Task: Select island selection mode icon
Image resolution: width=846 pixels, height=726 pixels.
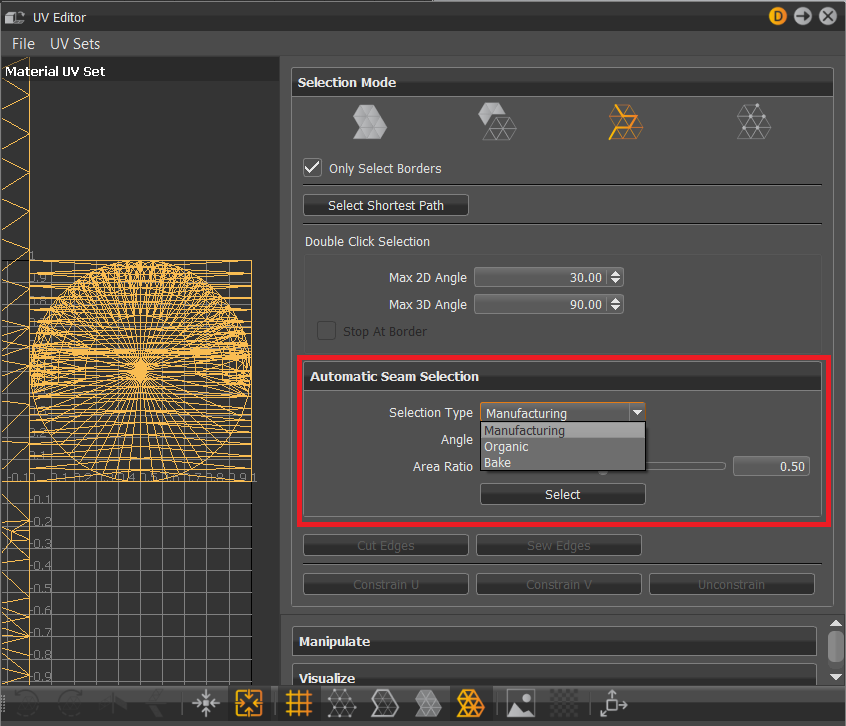Action: pos(497,122)
